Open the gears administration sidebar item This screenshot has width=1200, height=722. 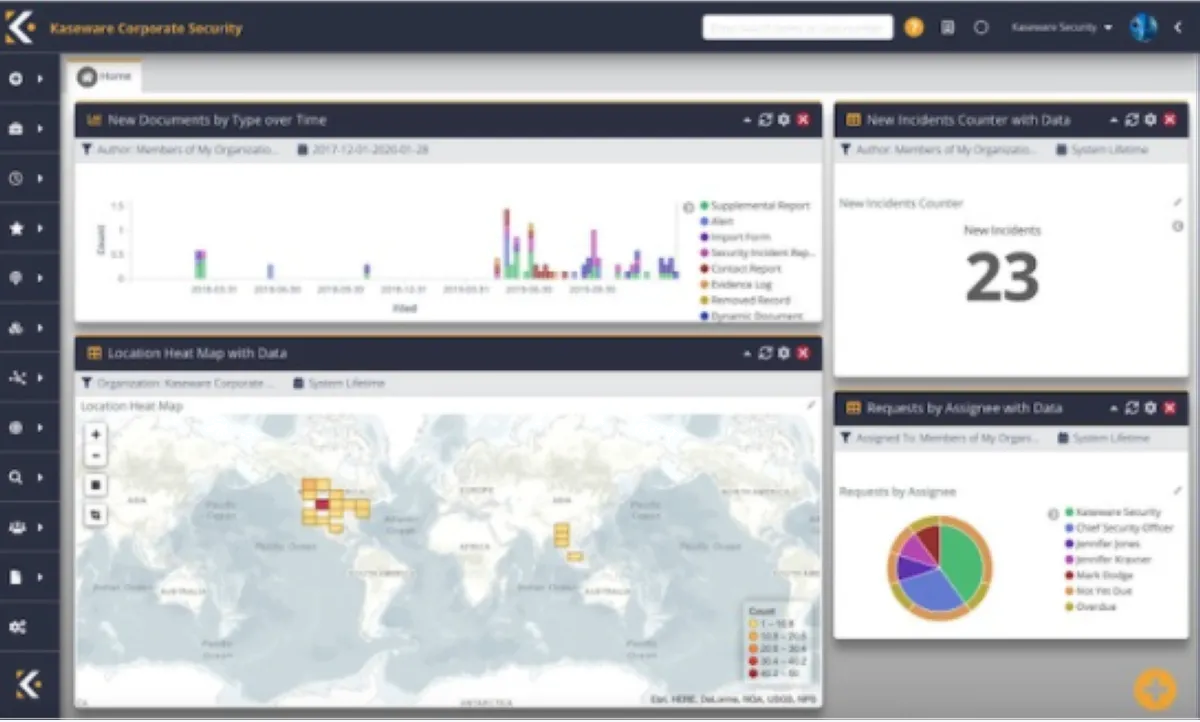[18, 627]
